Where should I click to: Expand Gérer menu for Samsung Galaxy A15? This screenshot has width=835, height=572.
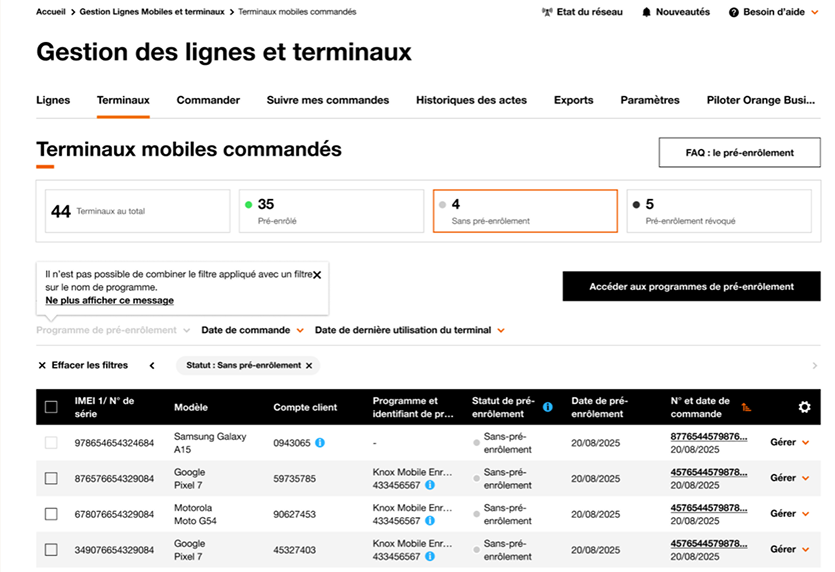pyautogui.click(x=789, y=442)
